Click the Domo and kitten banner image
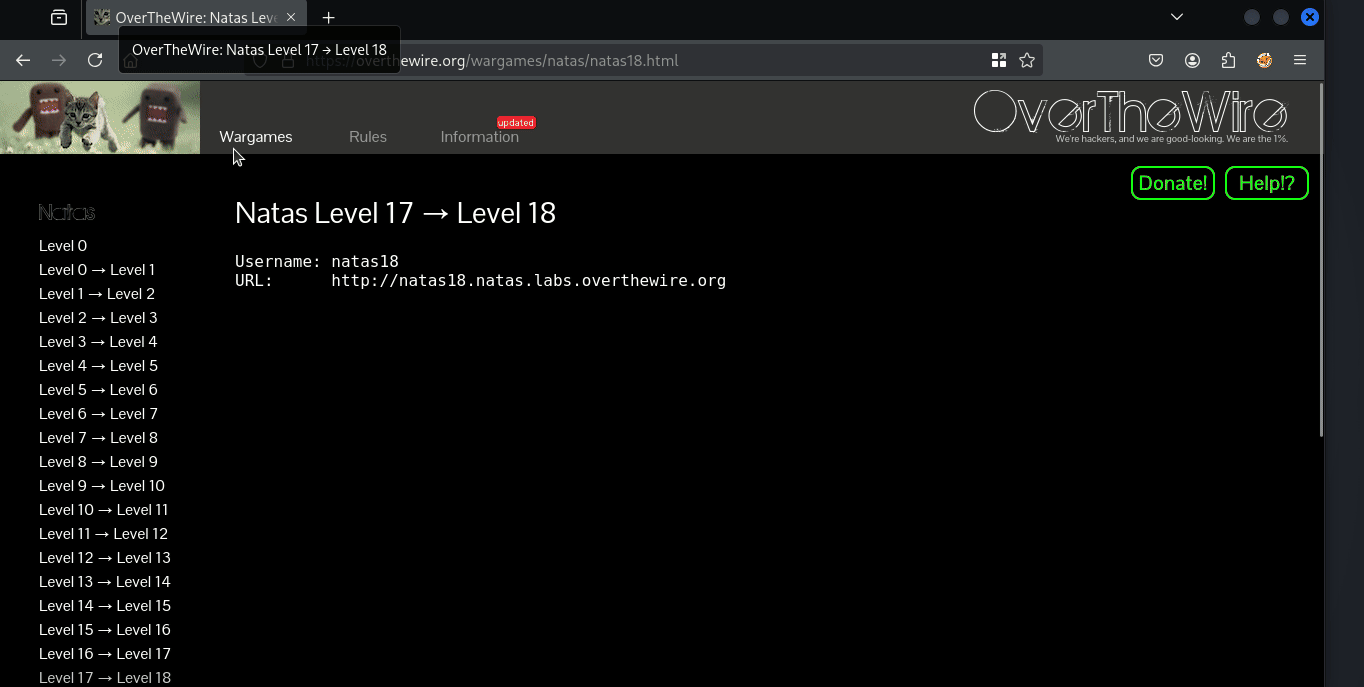Screen dimensions: 1364x687 100,117
